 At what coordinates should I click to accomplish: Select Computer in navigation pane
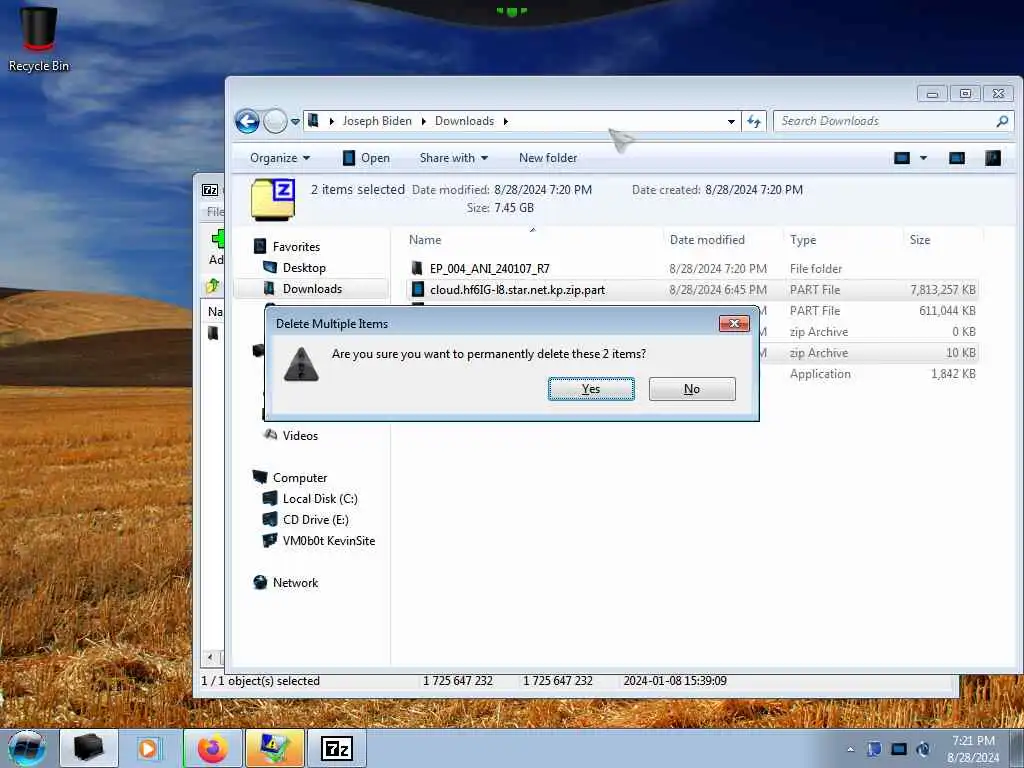[x=300, y=478]
